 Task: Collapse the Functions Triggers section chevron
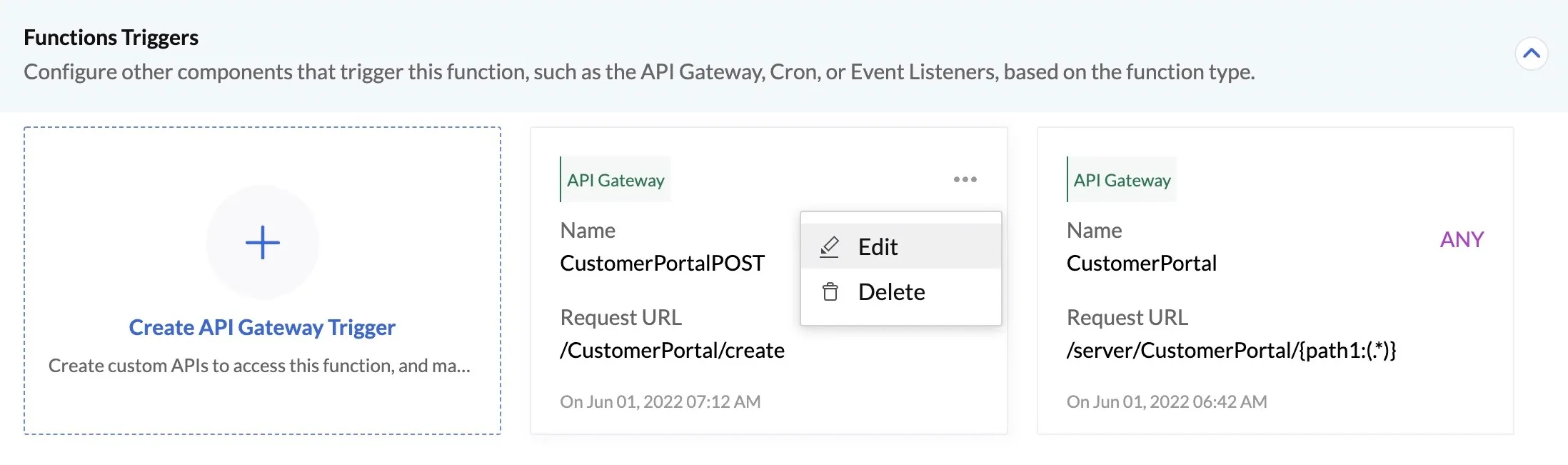(x=1531, y=54)
